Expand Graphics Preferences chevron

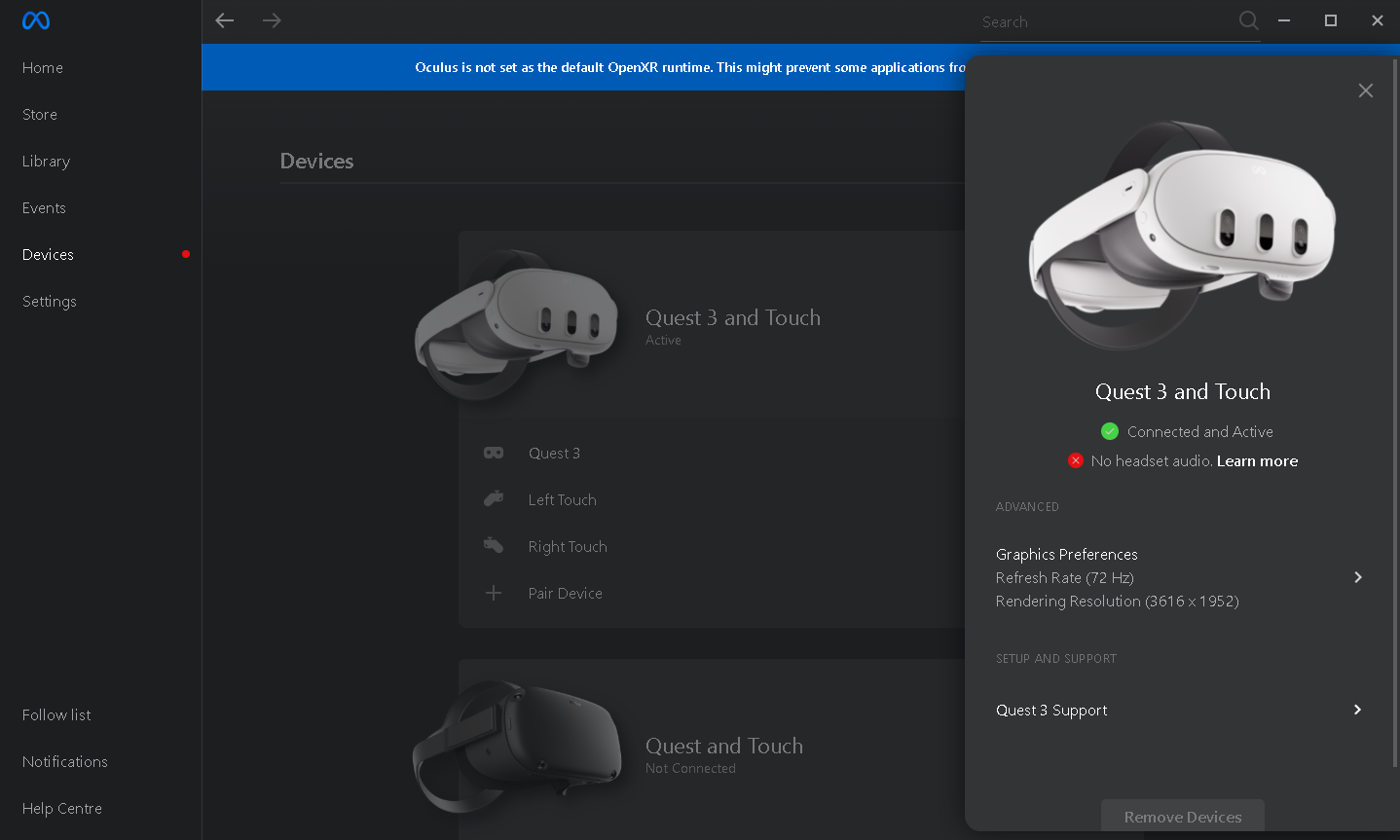coord(1358,577)
